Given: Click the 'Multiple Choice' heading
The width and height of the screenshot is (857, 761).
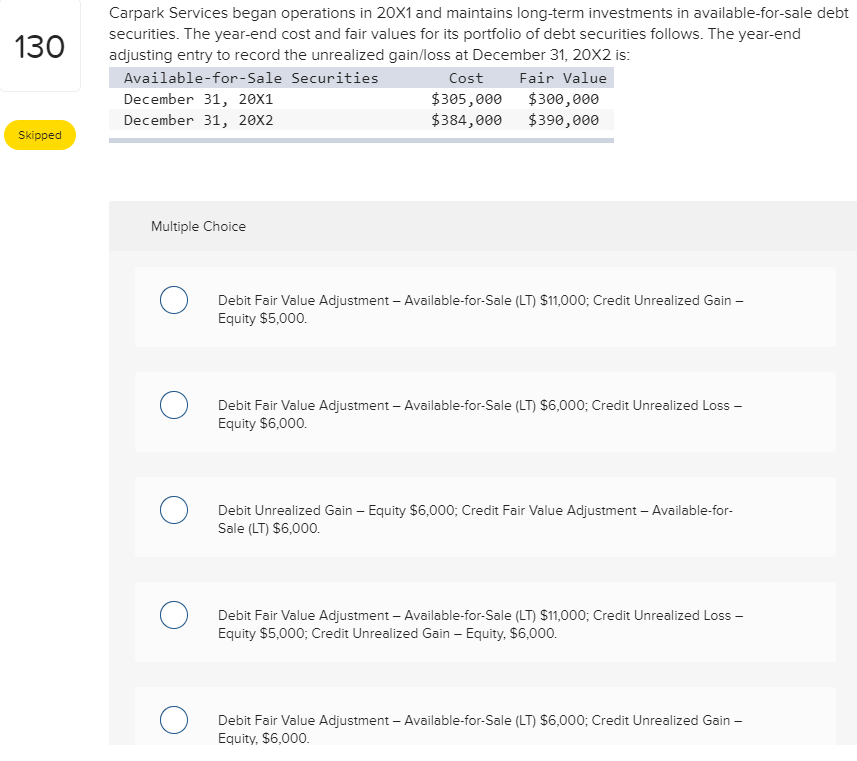Looking at the screenshot, I should (198, 226).
